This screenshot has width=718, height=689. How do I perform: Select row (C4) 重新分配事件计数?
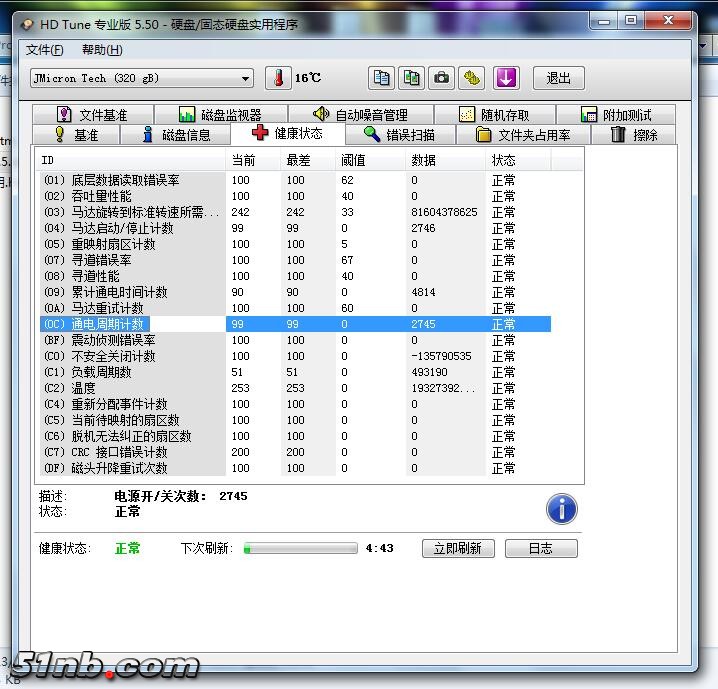pyautogui.click(x=295, y=404)
